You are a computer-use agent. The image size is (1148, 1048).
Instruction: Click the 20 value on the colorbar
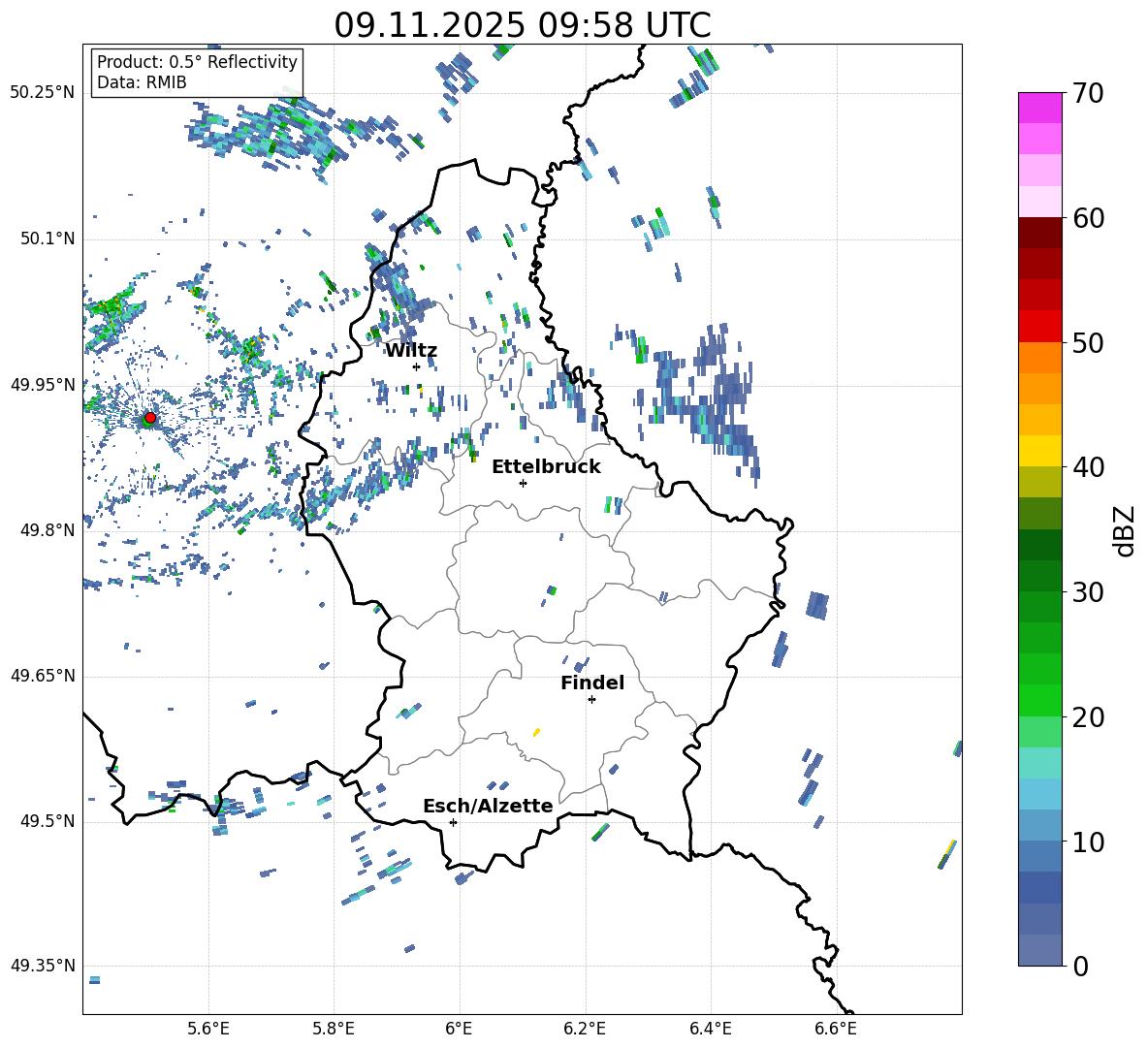click(1088, 716)
